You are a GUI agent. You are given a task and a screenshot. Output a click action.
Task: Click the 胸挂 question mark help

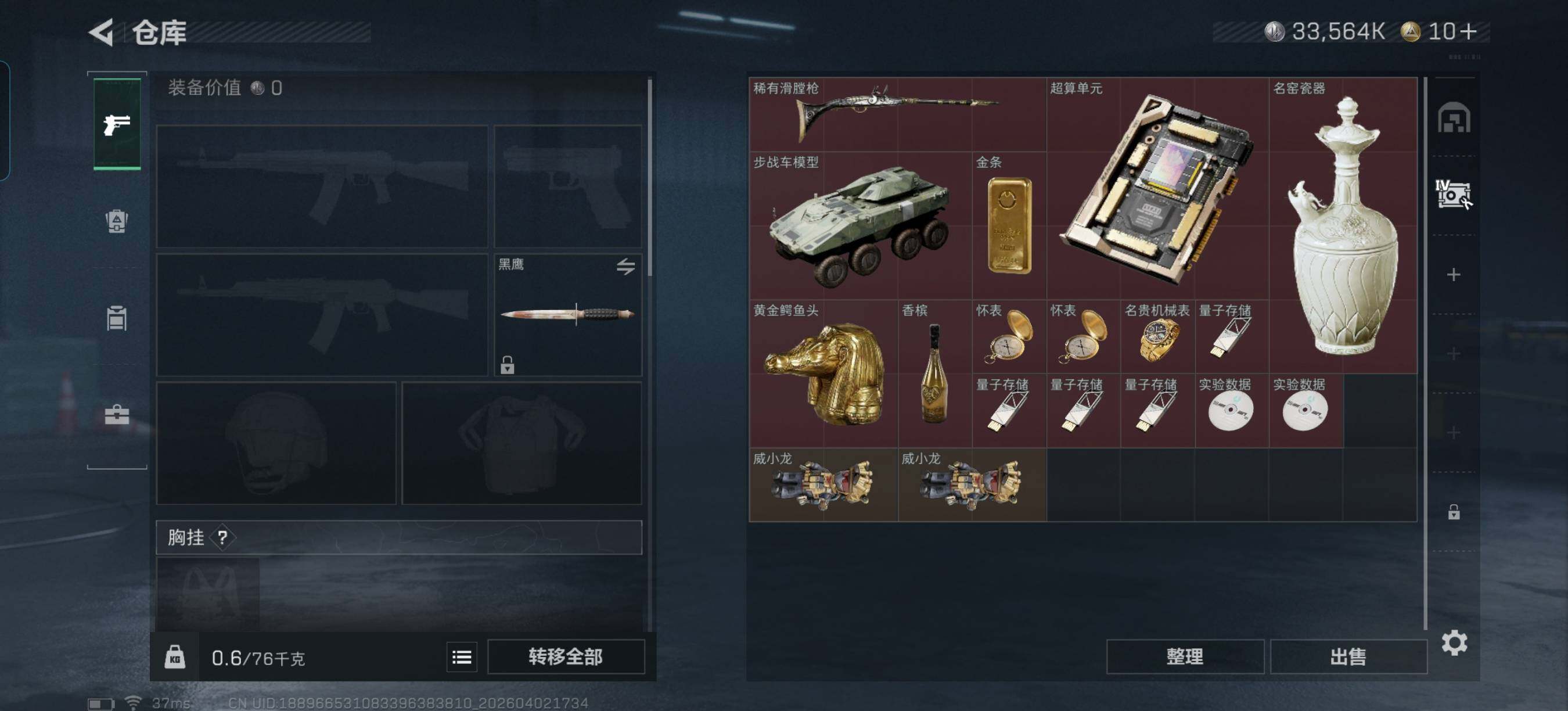pyautogui.click(x=222, y=537)
